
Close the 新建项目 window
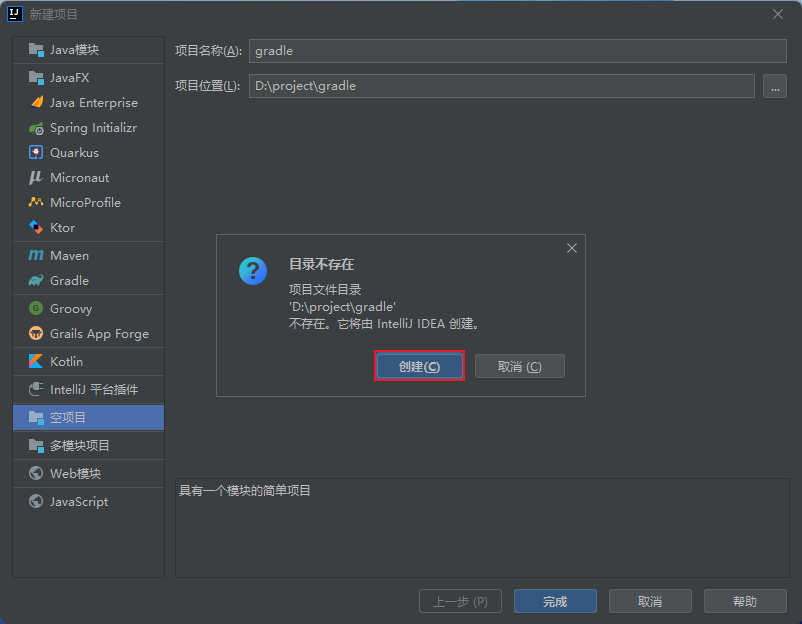(778, 14)
